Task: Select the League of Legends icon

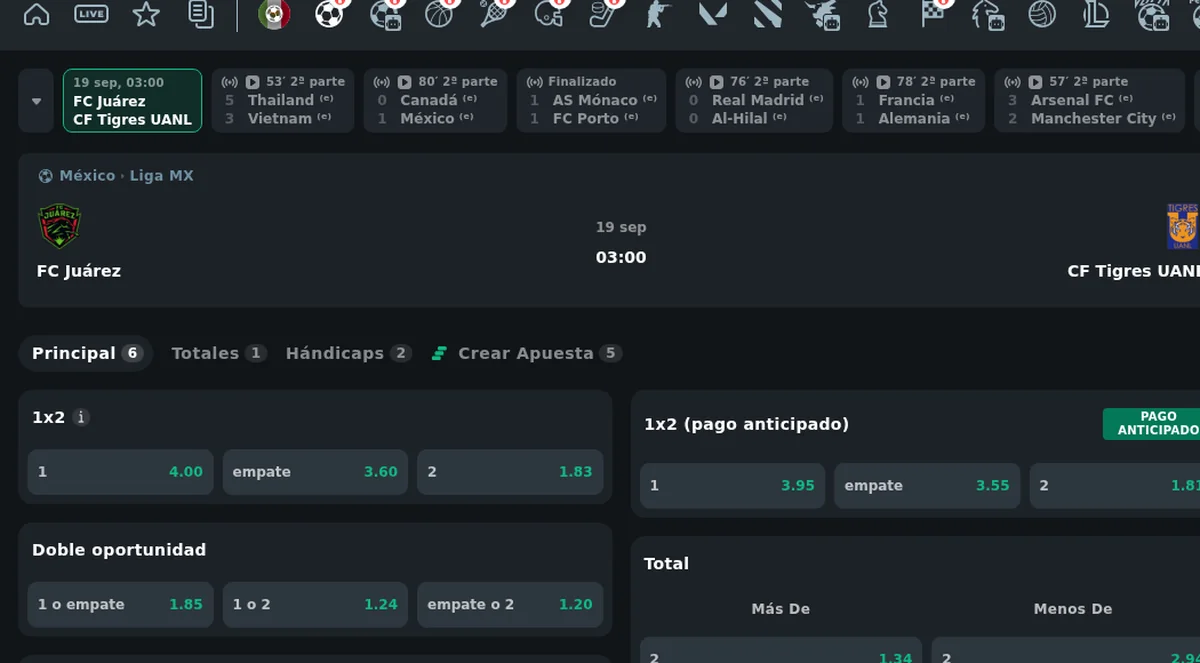Action: point(1097,14)
